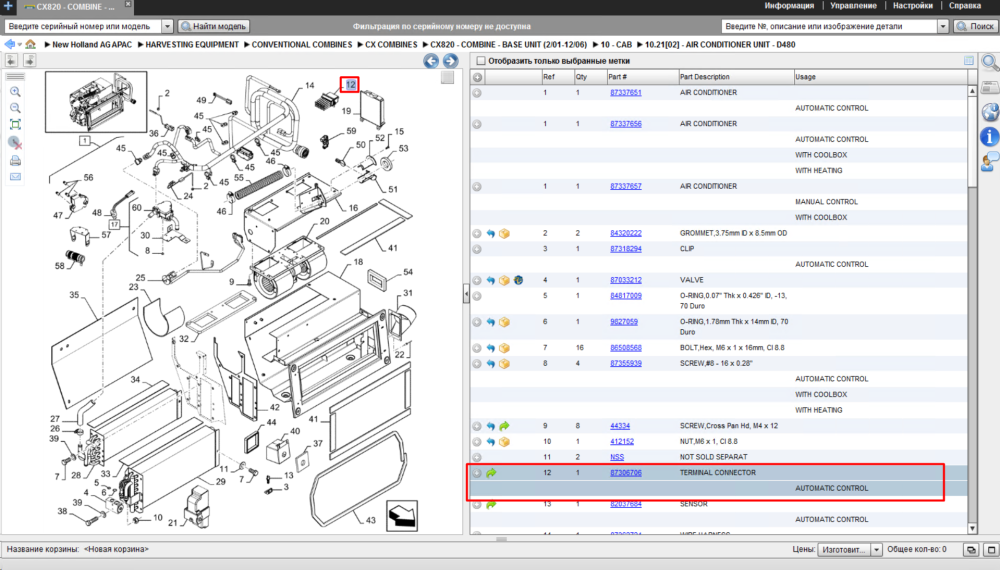The width and height of the screenshot is (1000, 570).
Task: Click supersession arrow icon for GROMMET row
Action: coord(490,233)
